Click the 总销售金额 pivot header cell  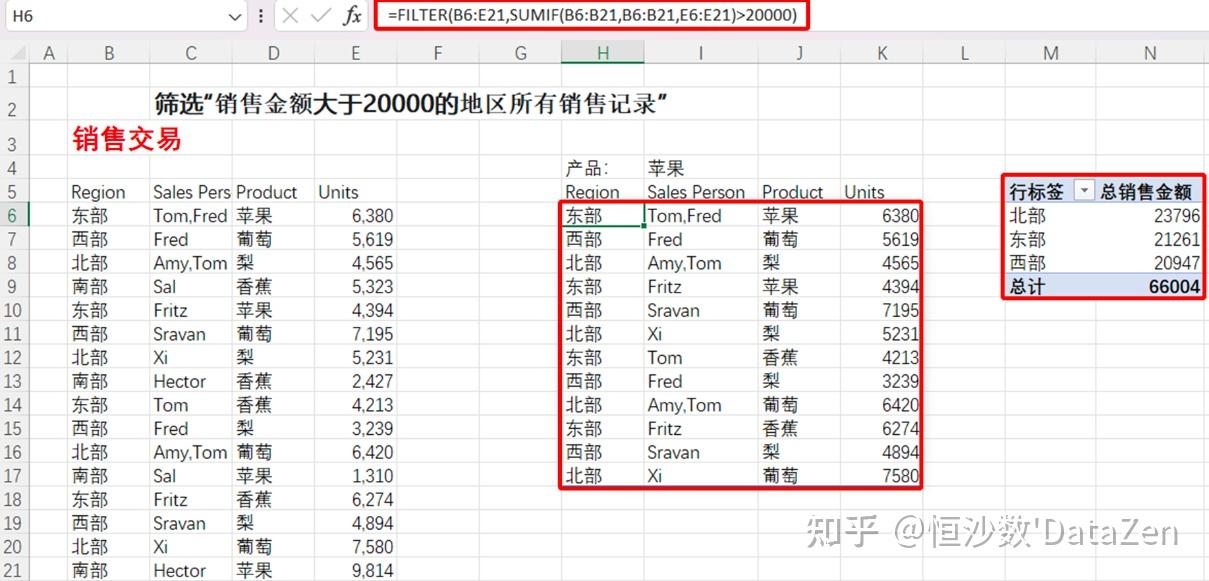[x=1146, y=192]
